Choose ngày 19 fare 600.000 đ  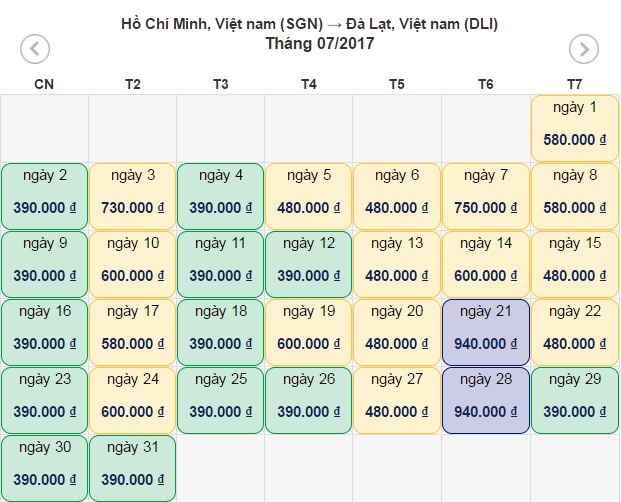[x=309, y=333]
